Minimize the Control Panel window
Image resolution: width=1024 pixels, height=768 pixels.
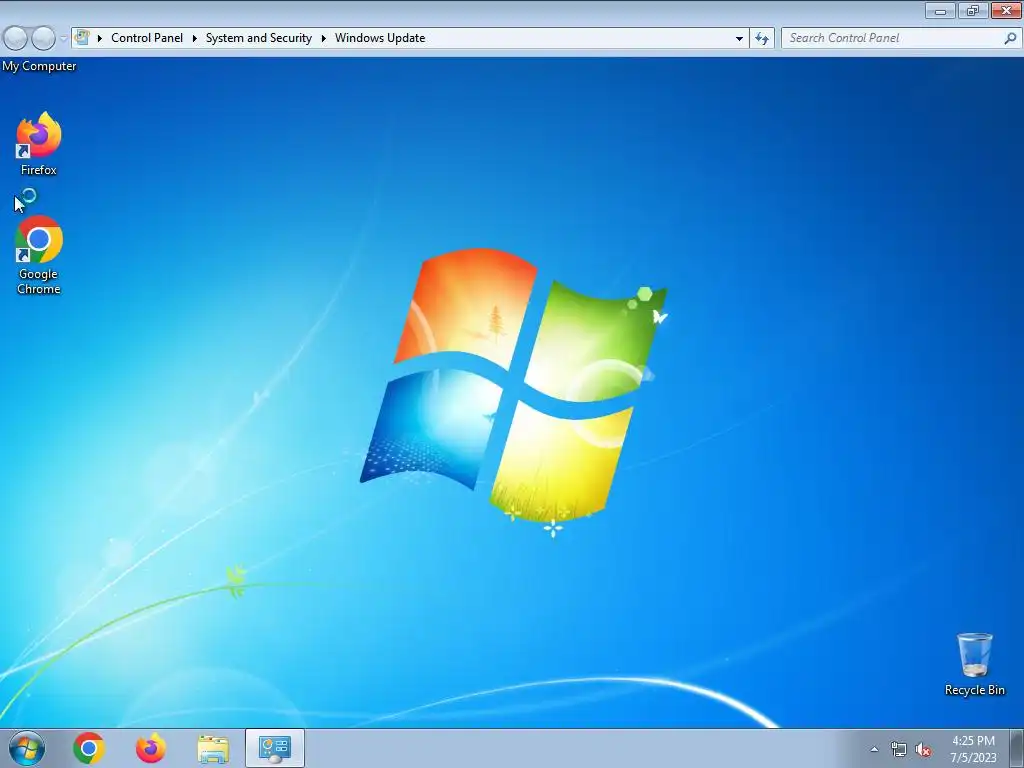pos(940,10)
